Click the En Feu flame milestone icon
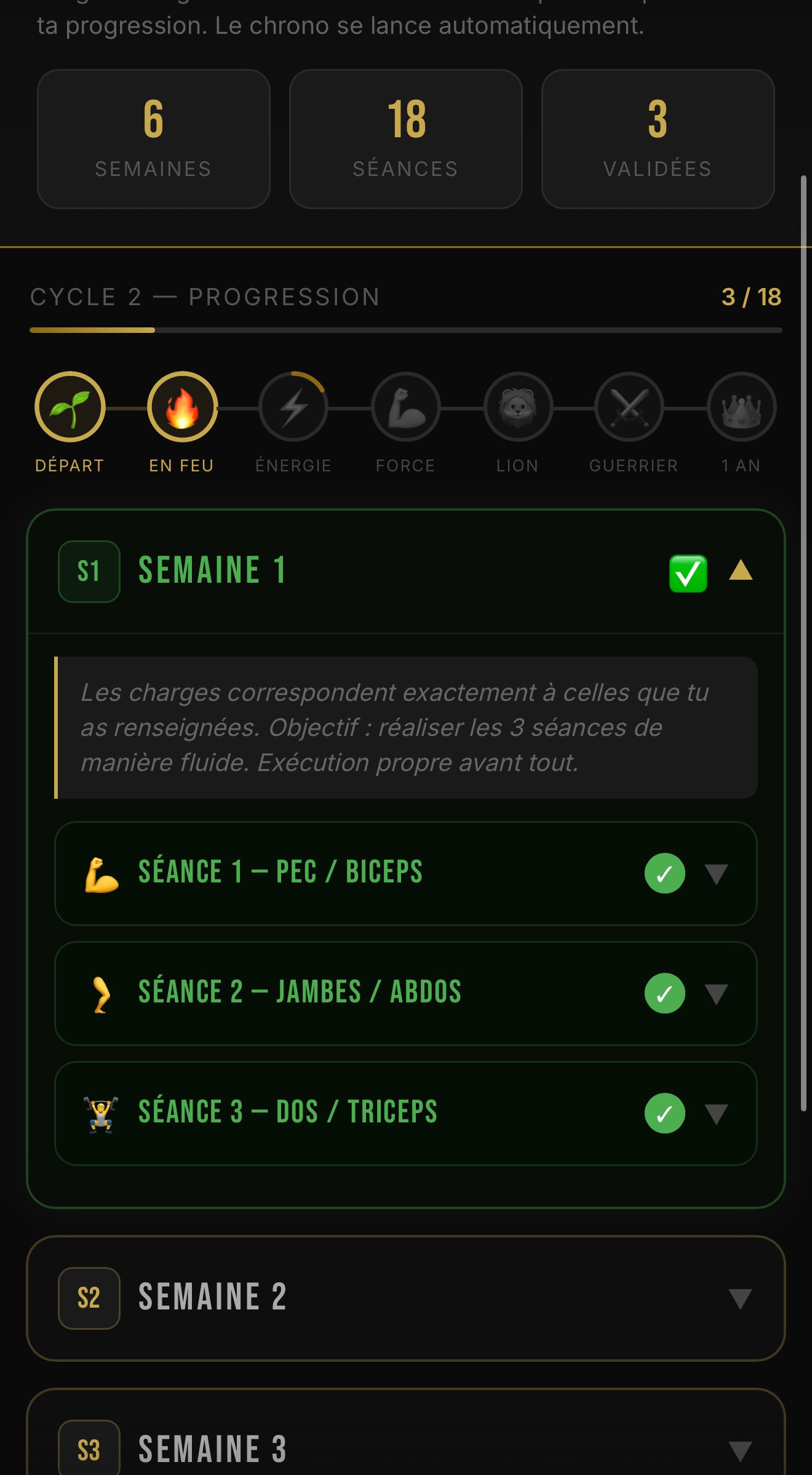The image size is (812, 1475). (182, 407)
